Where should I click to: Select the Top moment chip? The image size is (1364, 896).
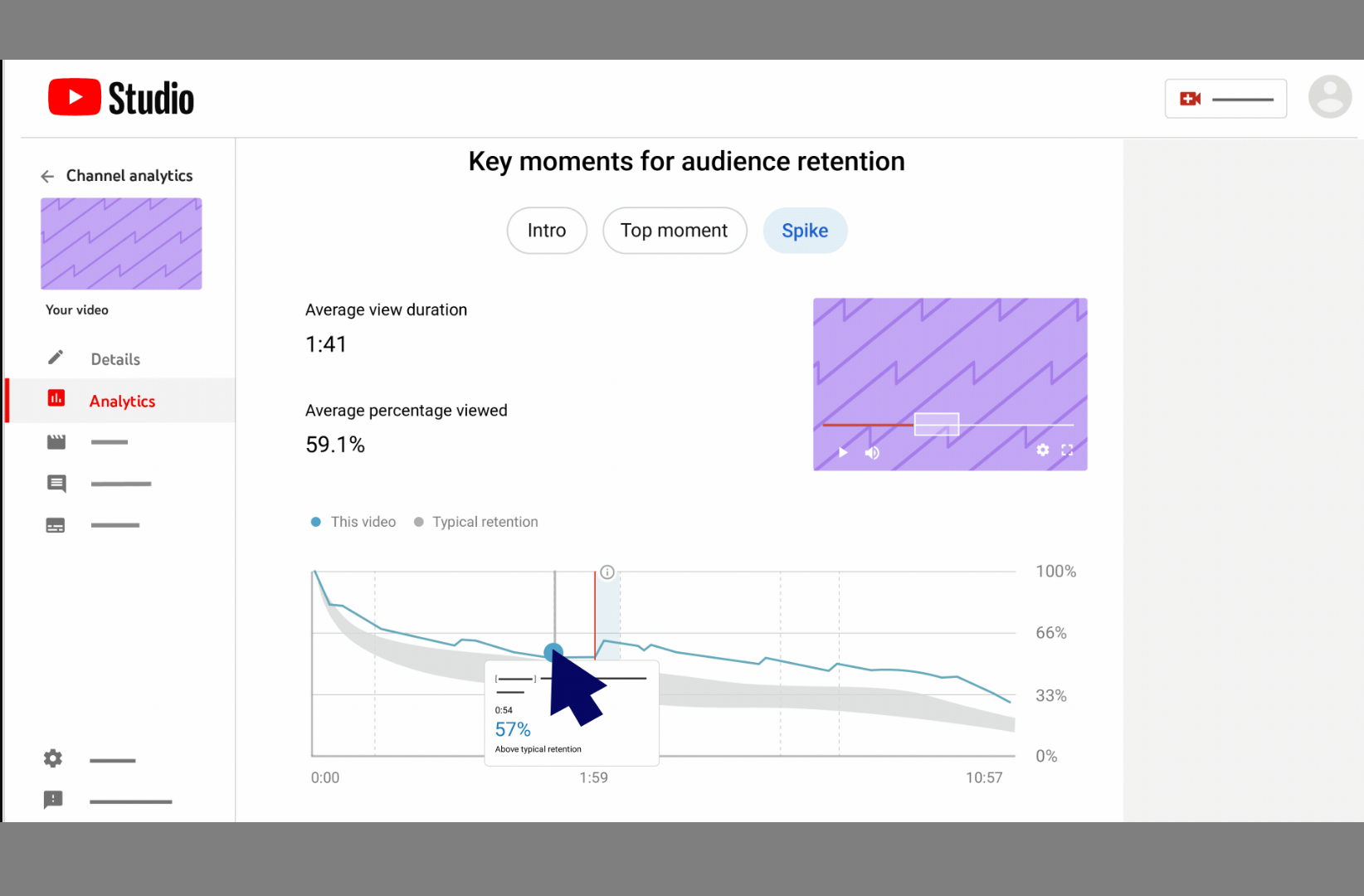(675, 231)
